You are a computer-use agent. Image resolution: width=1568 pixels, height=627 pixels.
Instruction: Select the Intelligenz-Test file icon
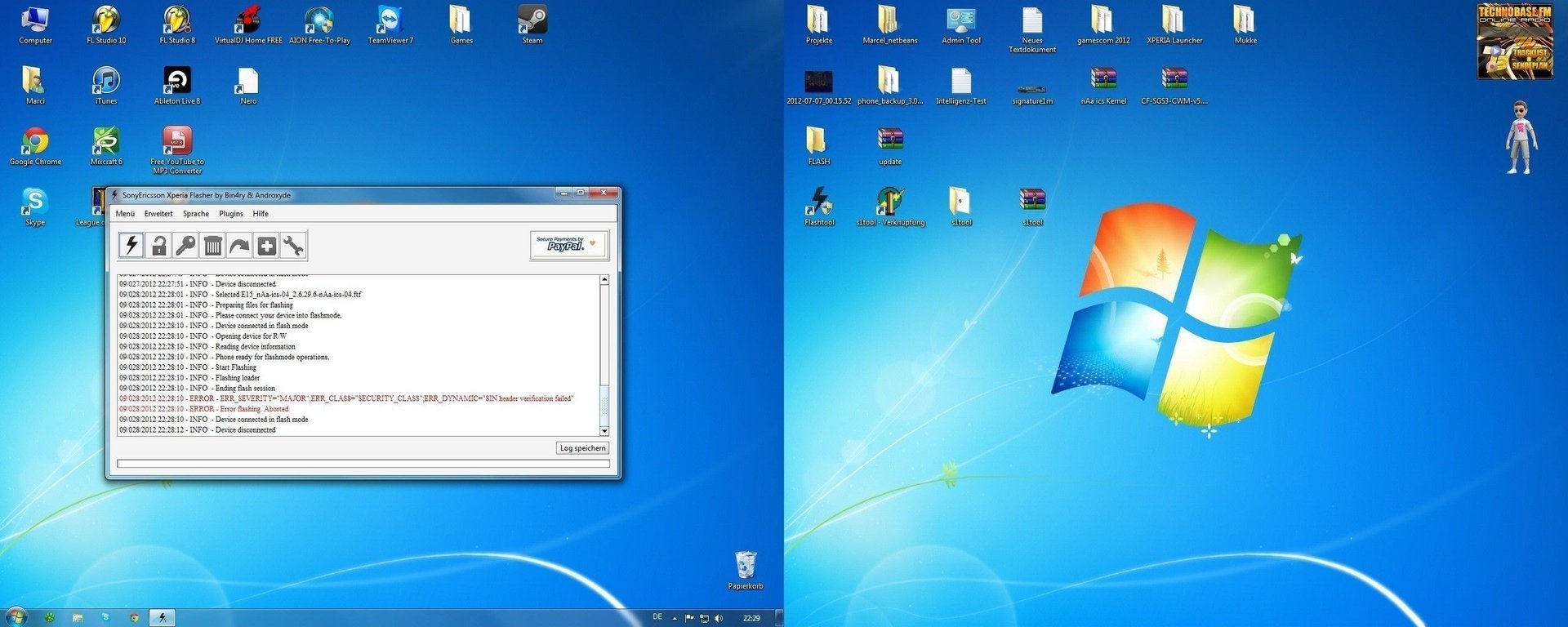coord(961,85)
